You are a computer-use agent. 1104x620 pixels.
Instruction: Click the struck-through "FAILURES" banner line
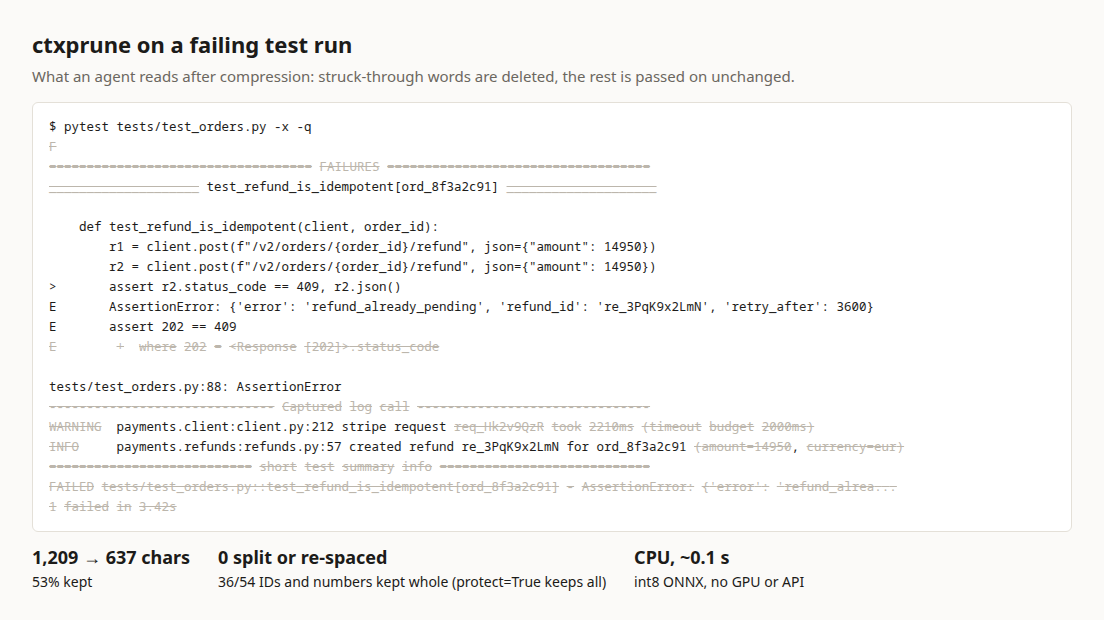349,167
